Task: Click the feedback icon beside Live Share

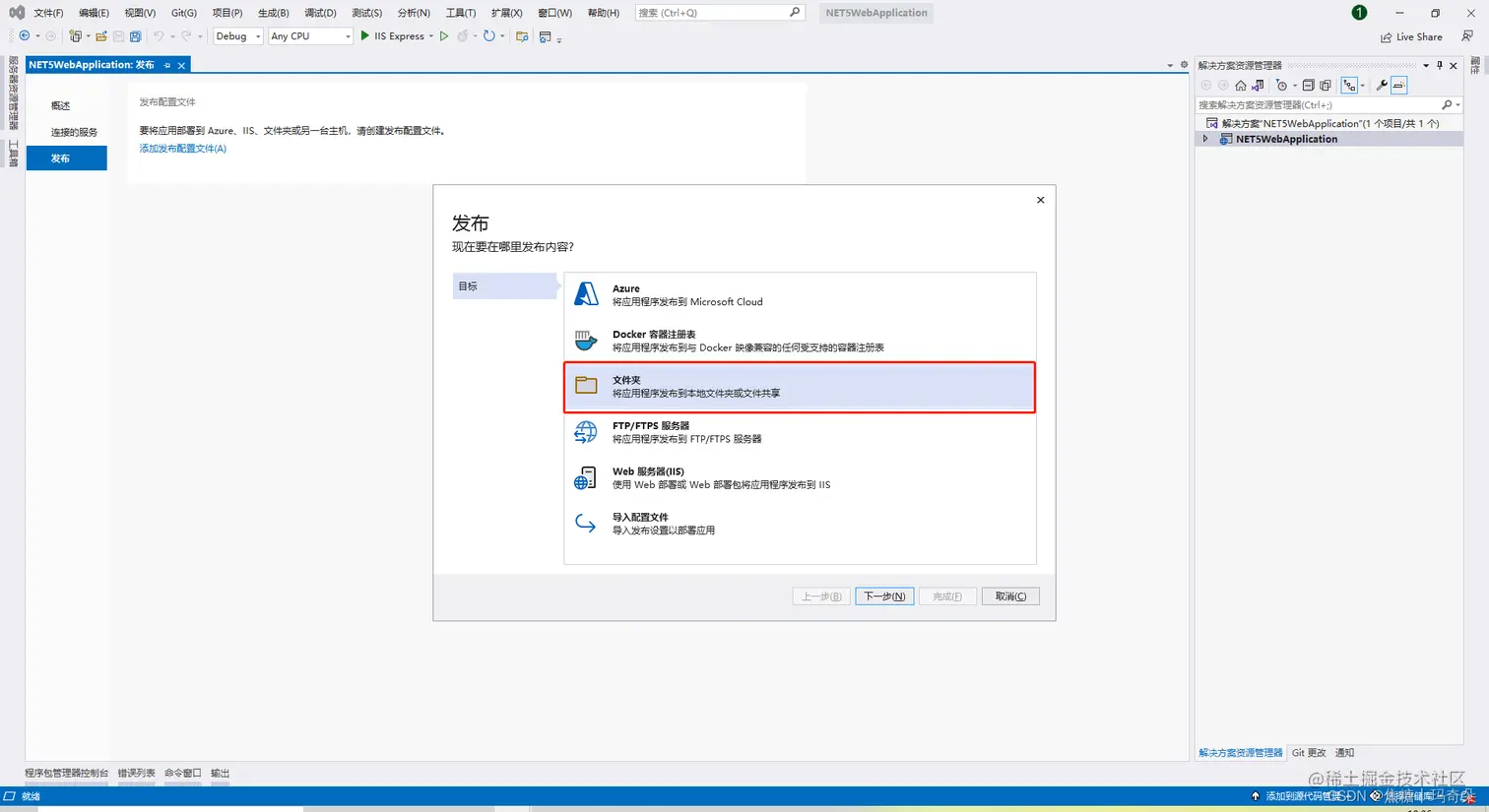Action: pos(1467,36)
